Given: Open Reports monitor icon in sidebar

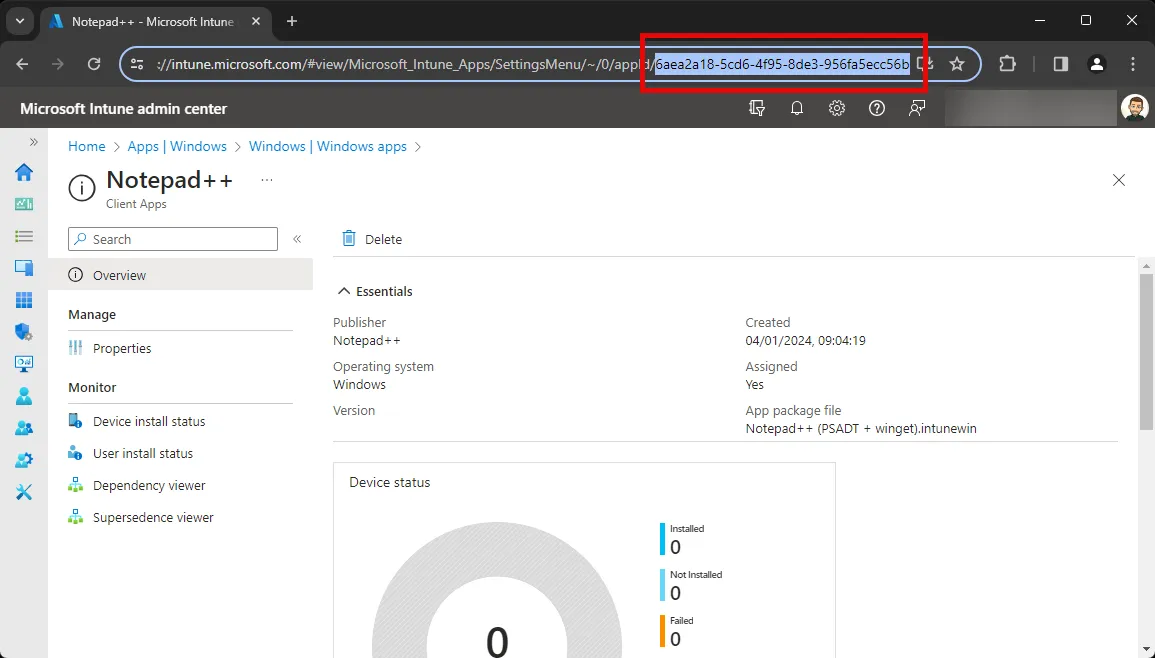Looking at the screenshot, I should tap(24, 363).
